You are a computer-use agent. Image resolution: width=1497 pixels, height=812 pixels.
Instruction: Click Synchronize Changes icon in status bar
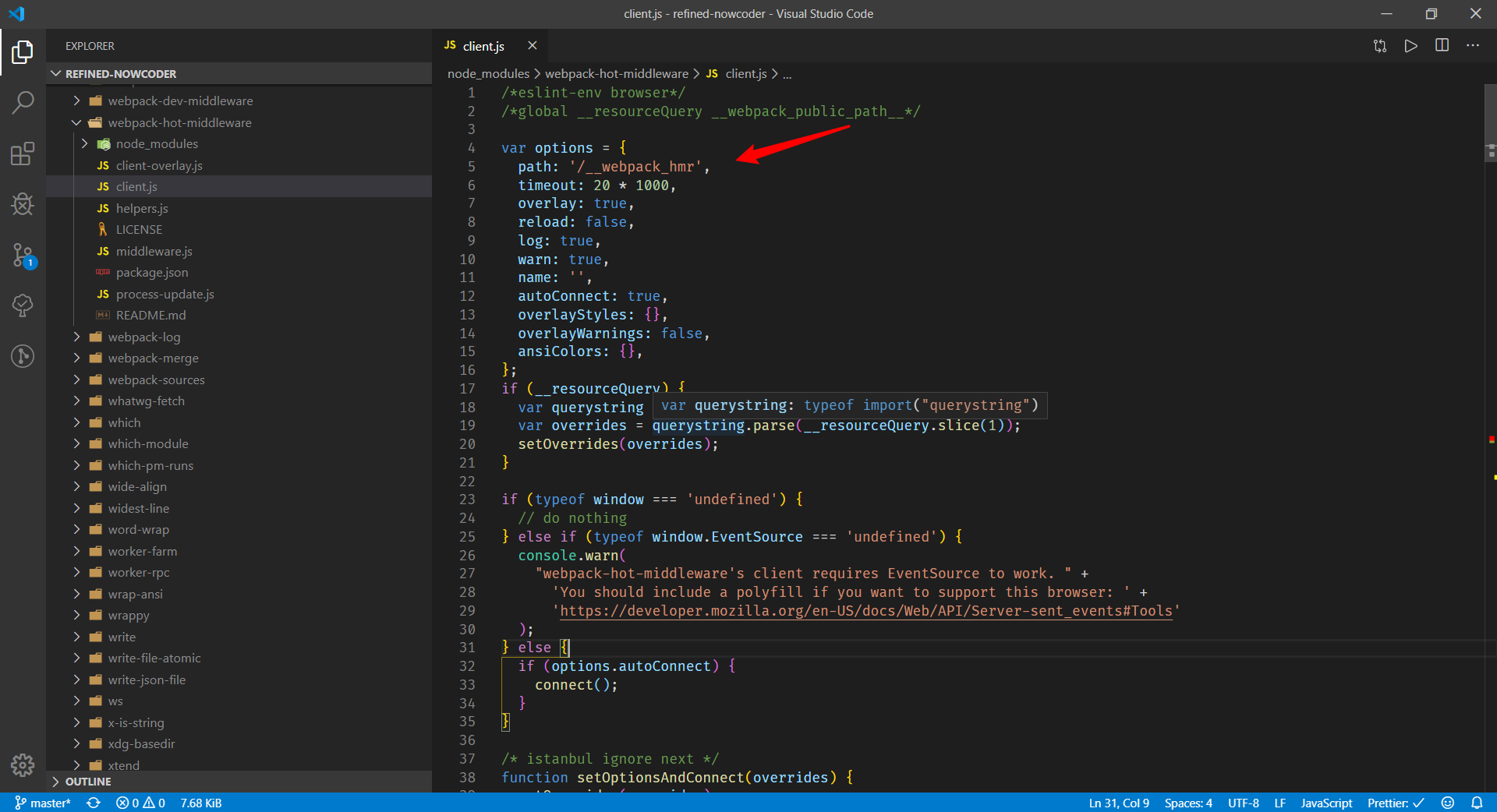coord(94,803)
